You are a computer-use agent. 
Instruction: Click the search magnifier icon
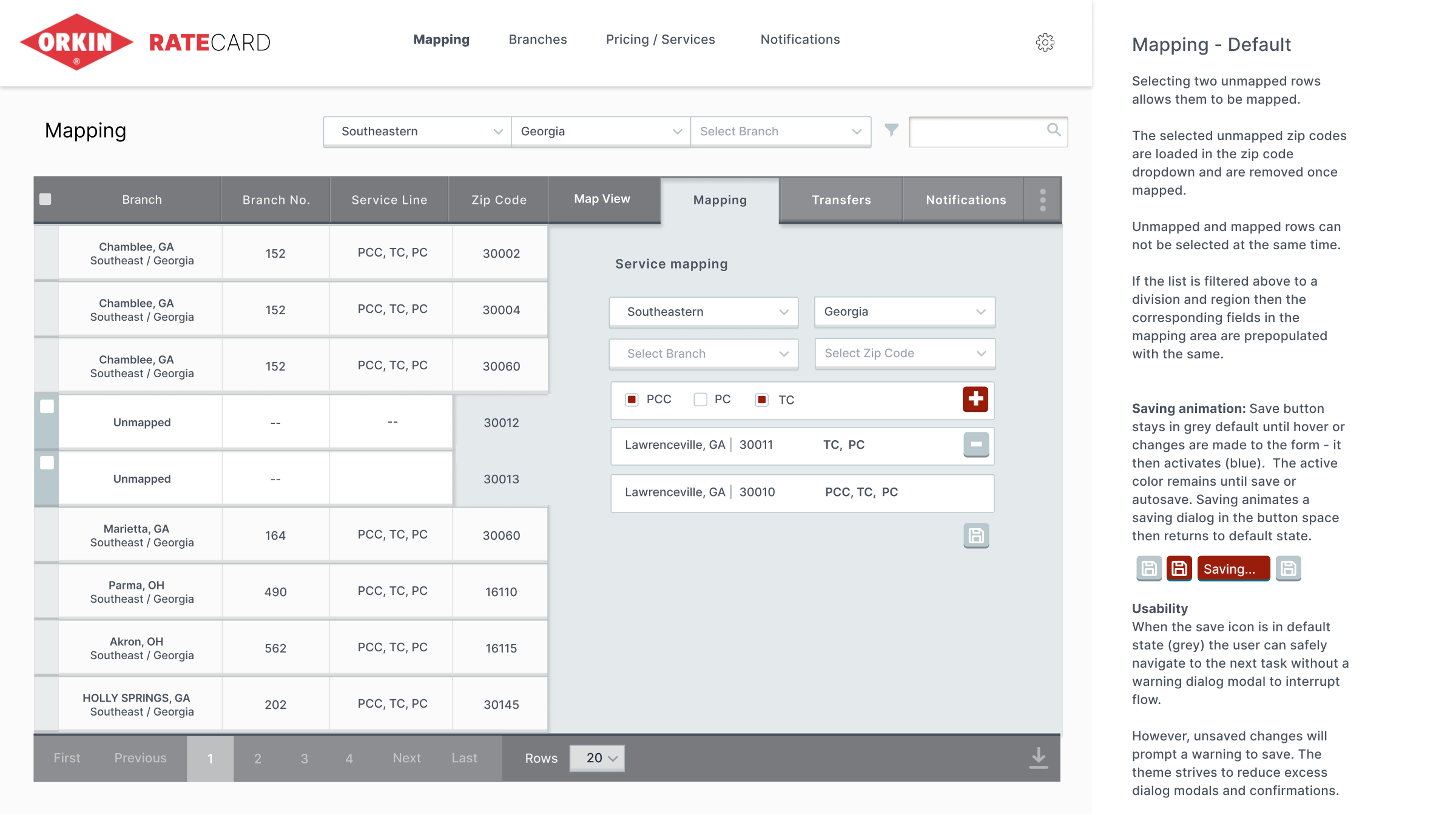pos(1054,130)
